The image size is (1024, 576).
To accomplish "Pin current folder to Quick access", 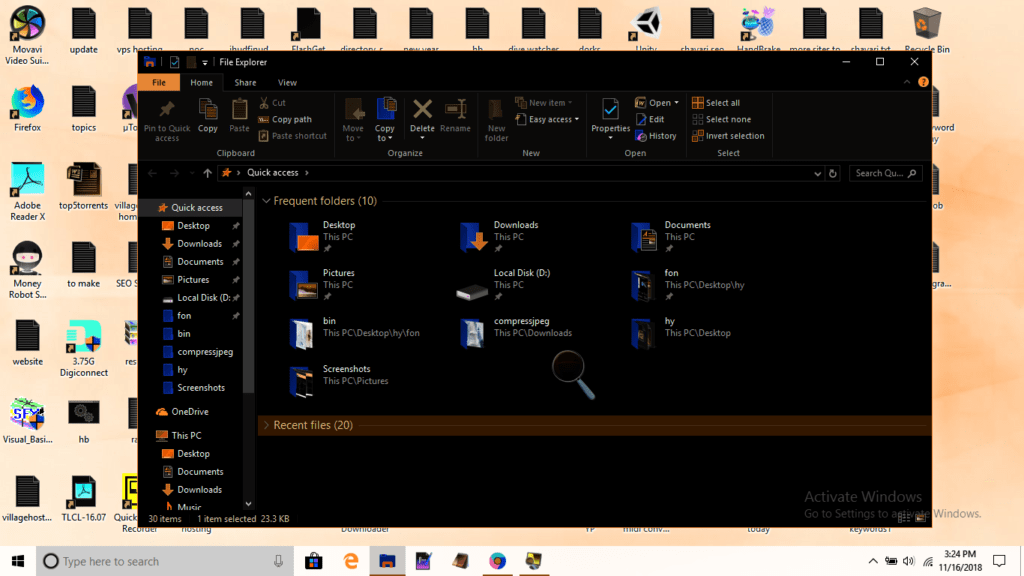I will 167,118.
